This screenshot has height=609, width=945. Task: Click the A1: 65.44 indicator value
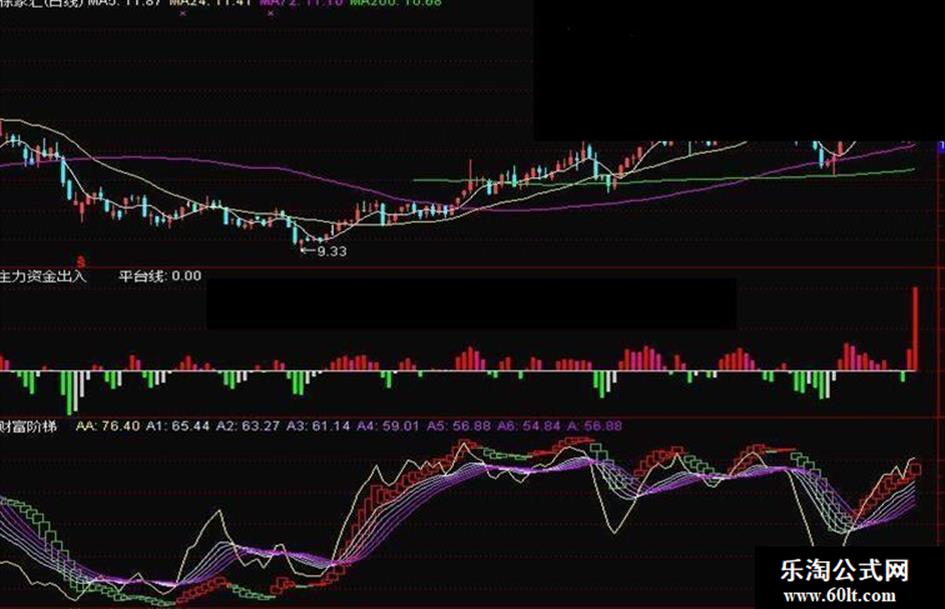click(x=178, y=426)
